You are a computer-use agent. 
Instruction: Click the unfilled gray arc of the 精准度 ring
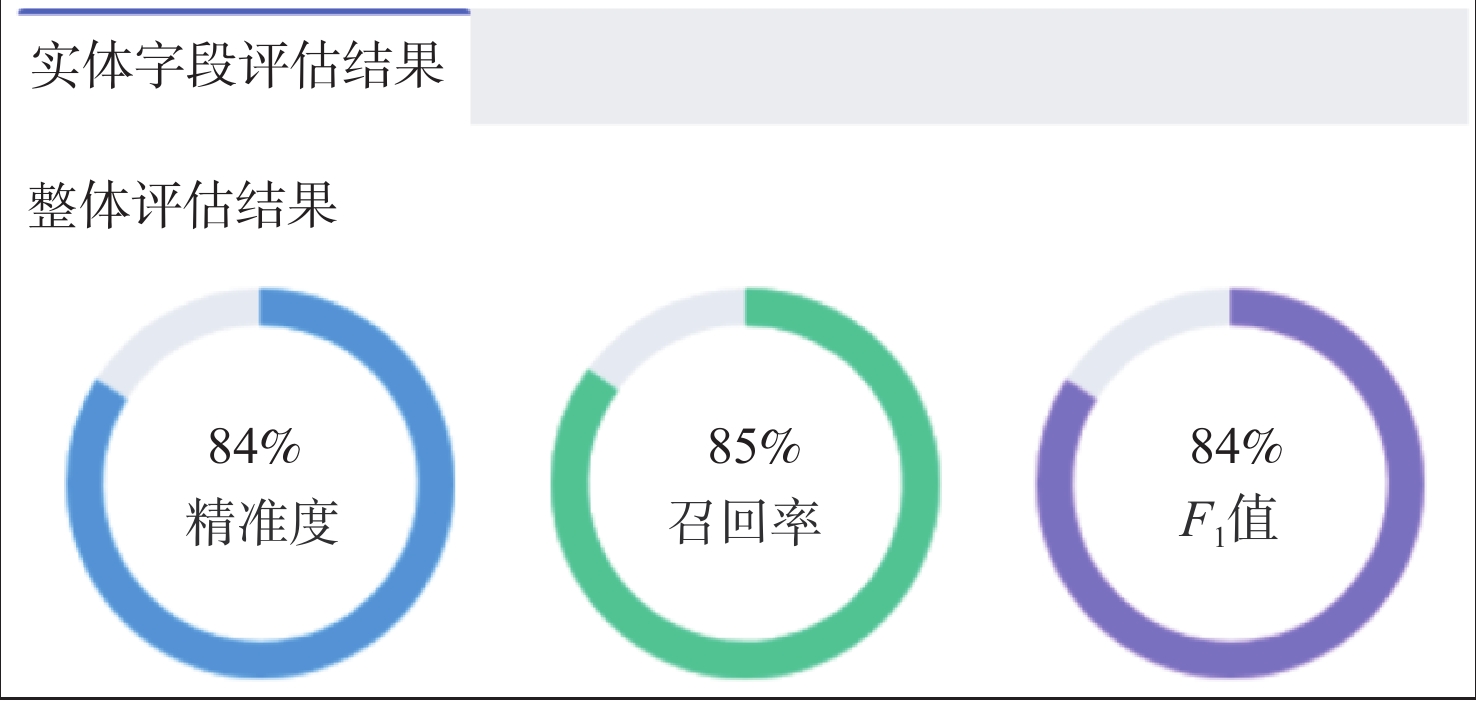(x=170, y=325)
